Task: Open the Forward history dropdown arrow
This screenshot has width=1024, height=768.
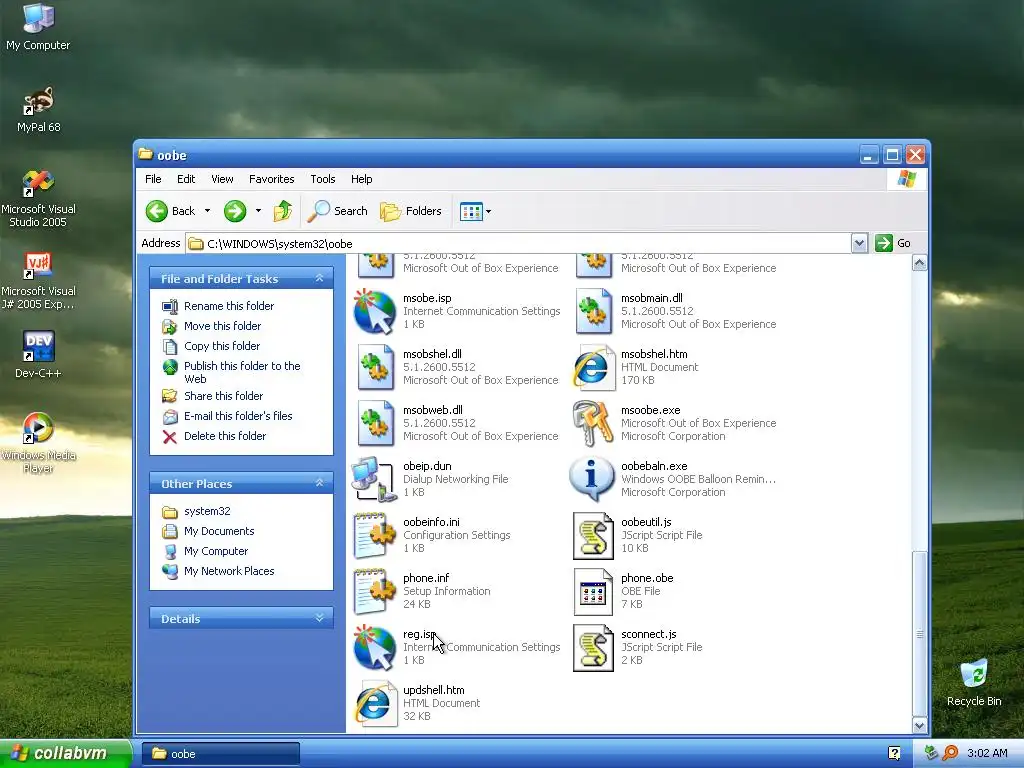Action: pos(259,211)
